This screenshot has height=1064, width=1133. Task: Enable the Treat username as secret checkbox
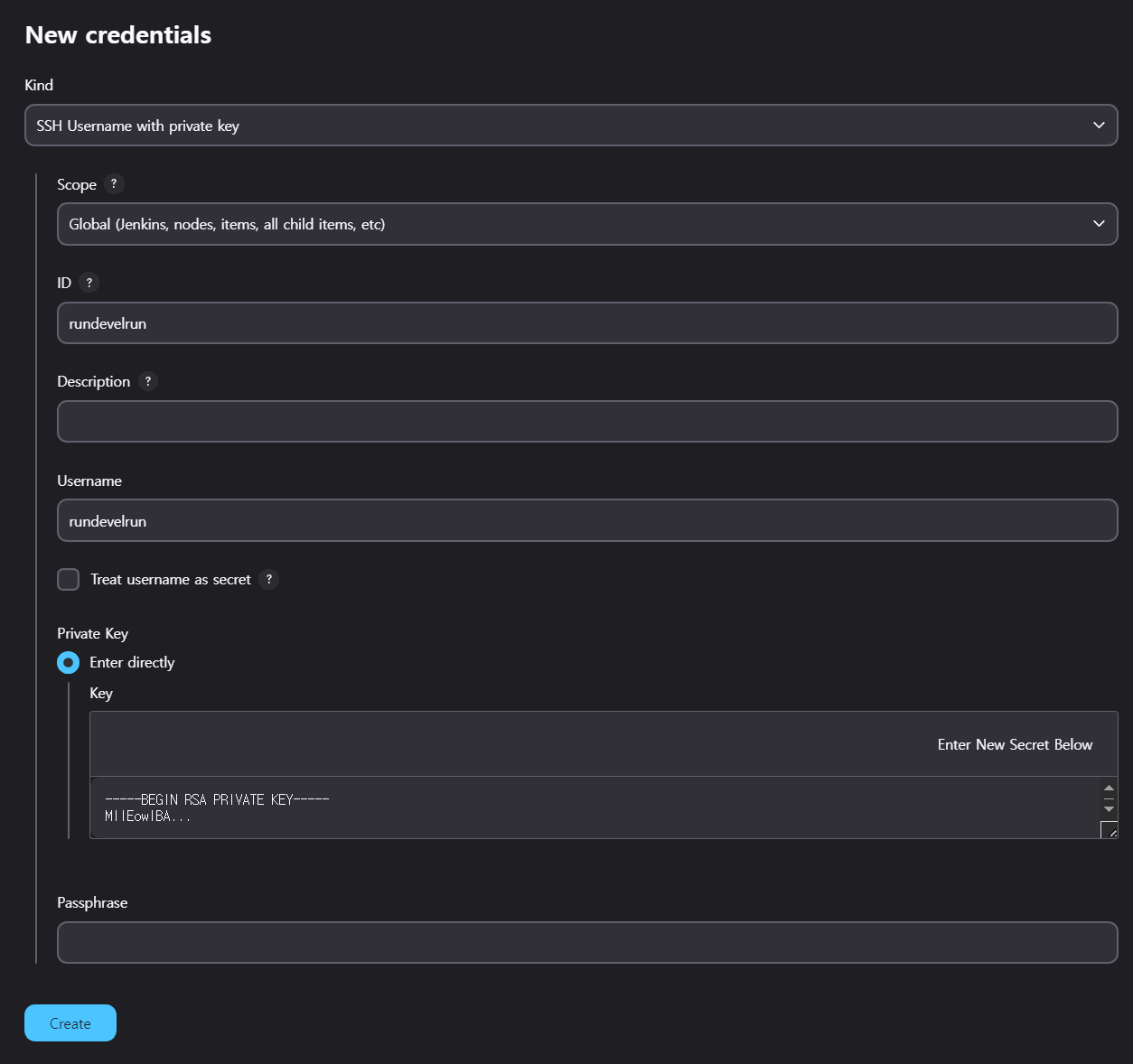point(69,580)
